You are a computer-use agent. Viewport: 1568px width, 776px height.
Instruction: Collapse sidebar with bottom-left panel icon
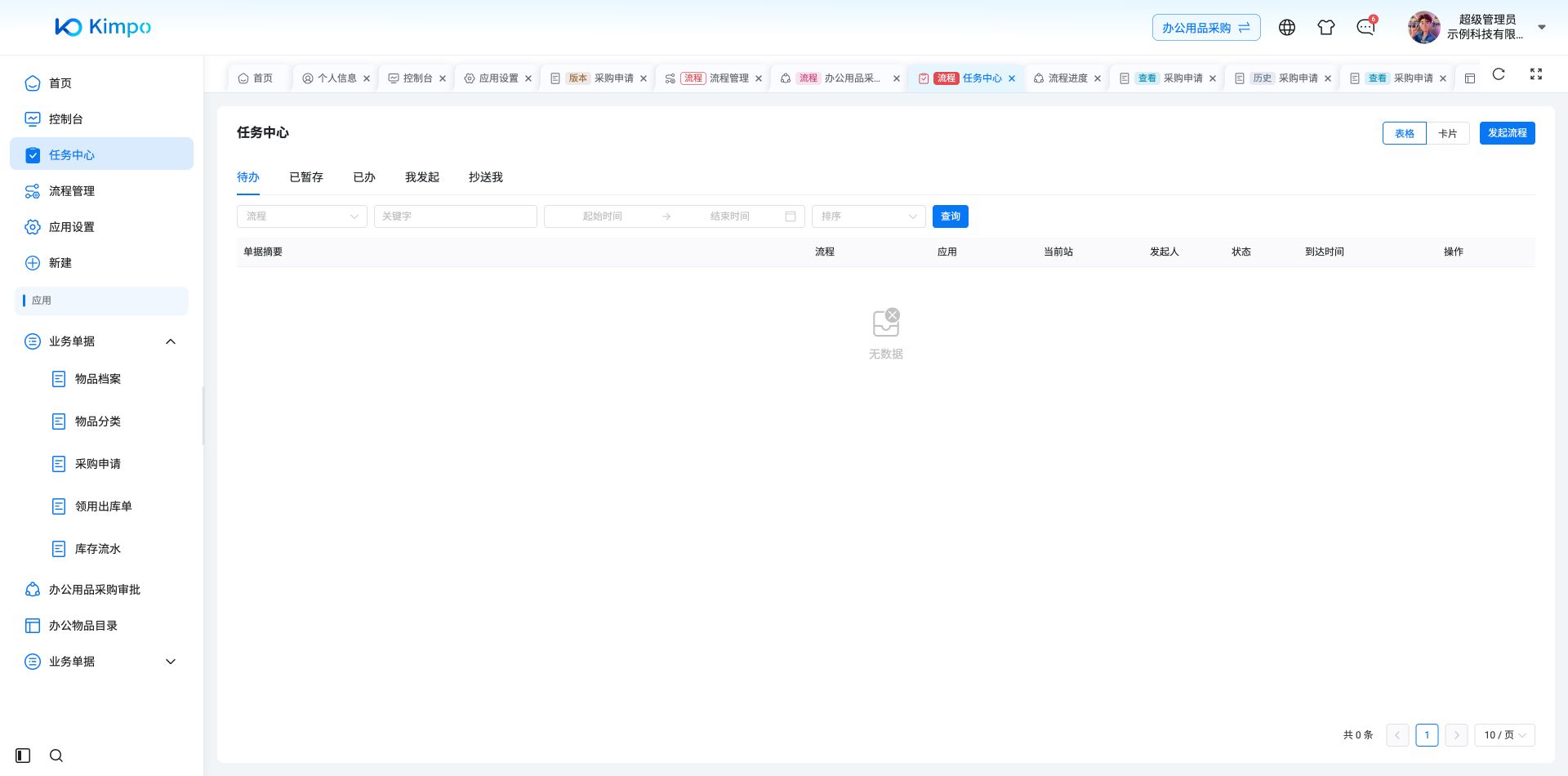[x=23, y=756]
